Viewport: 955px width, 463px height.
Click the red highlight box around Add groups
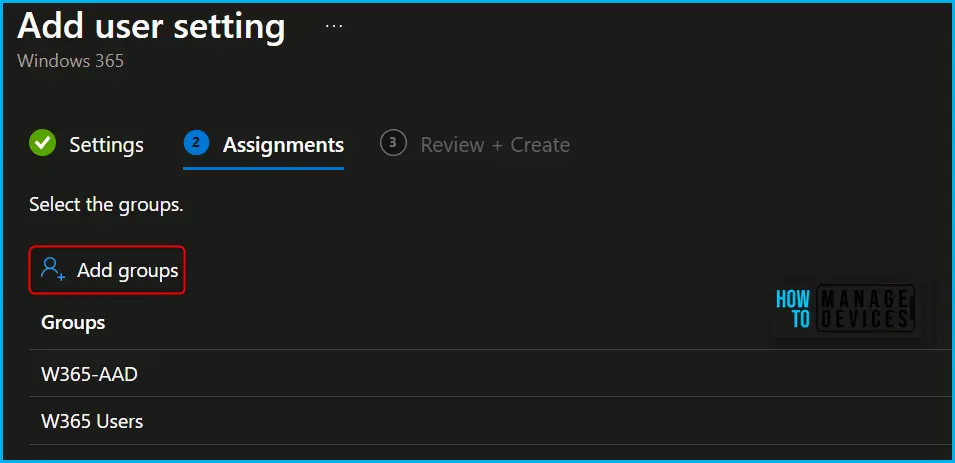tap(107, 270)
